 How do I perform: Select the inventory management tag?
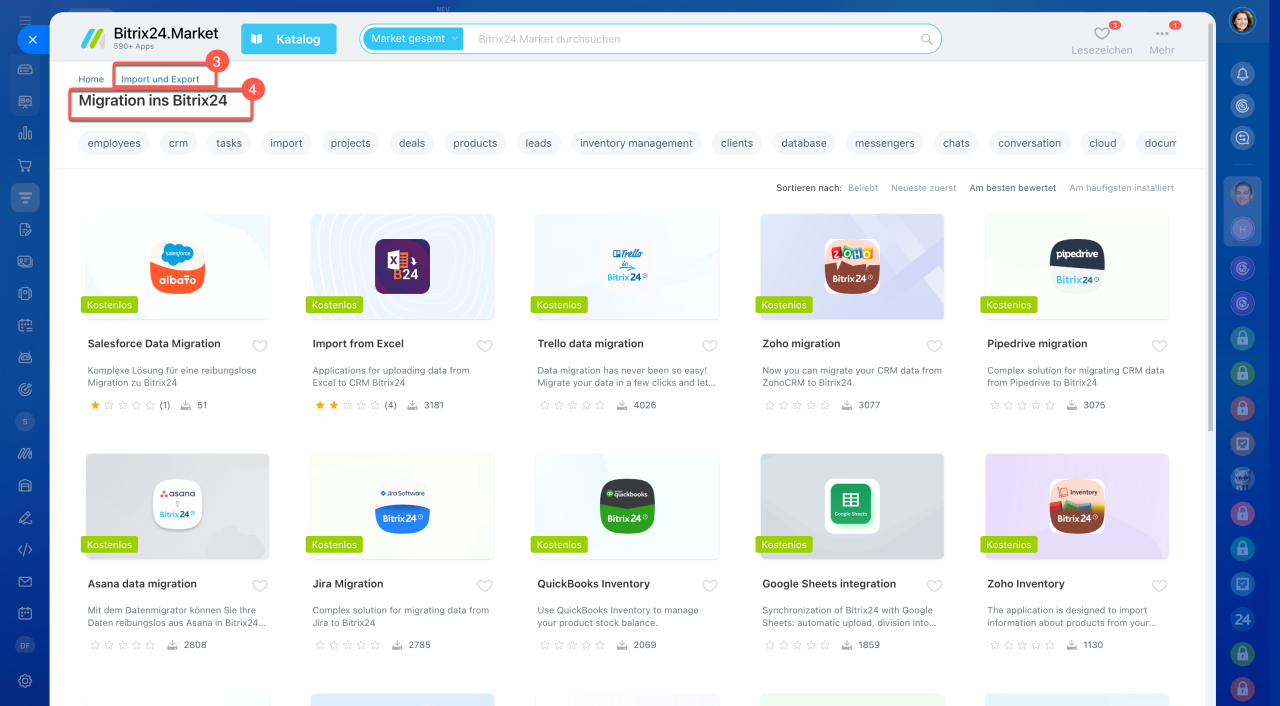click(637, 143)
